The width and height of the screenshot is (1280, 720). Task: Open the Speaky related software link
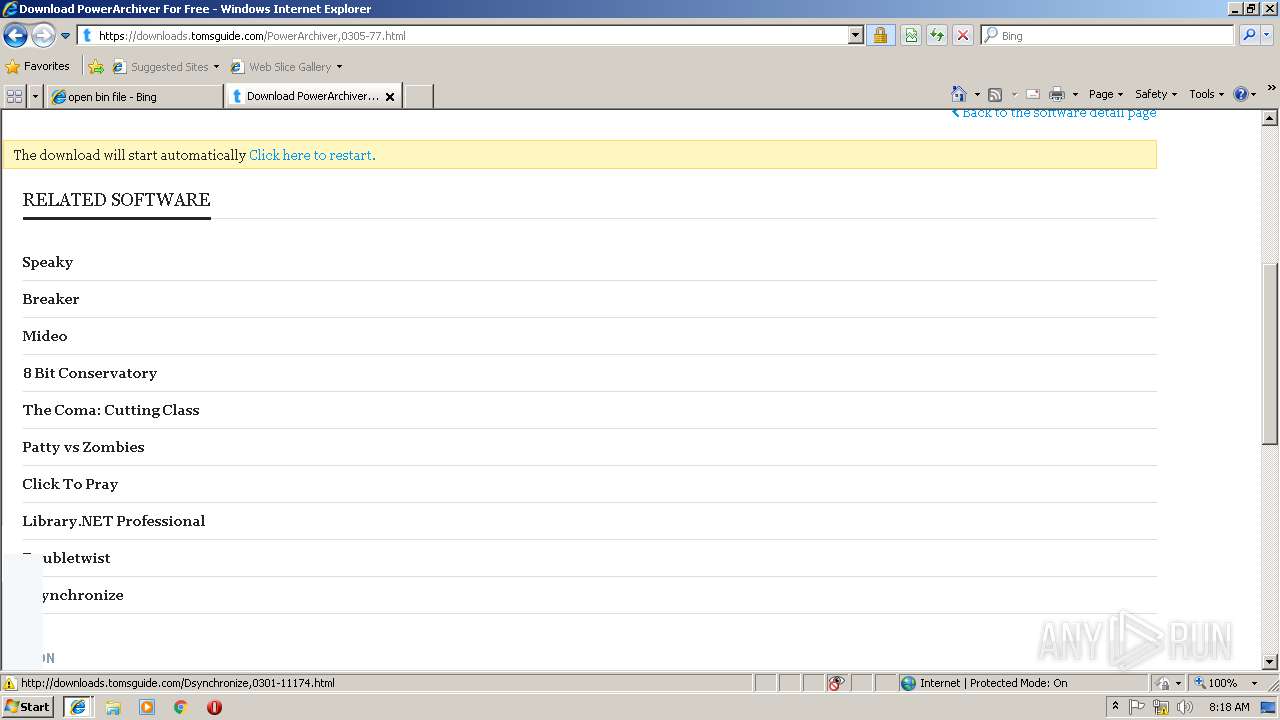pyautogui.click(x=48, y=262)
